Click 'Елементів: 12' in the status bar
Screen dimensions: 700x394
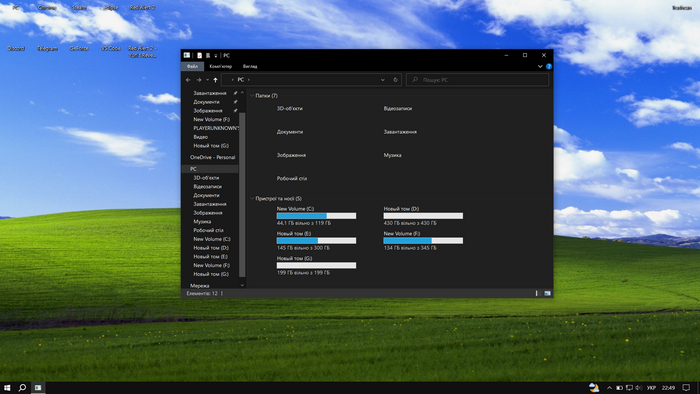click(202, 294)
